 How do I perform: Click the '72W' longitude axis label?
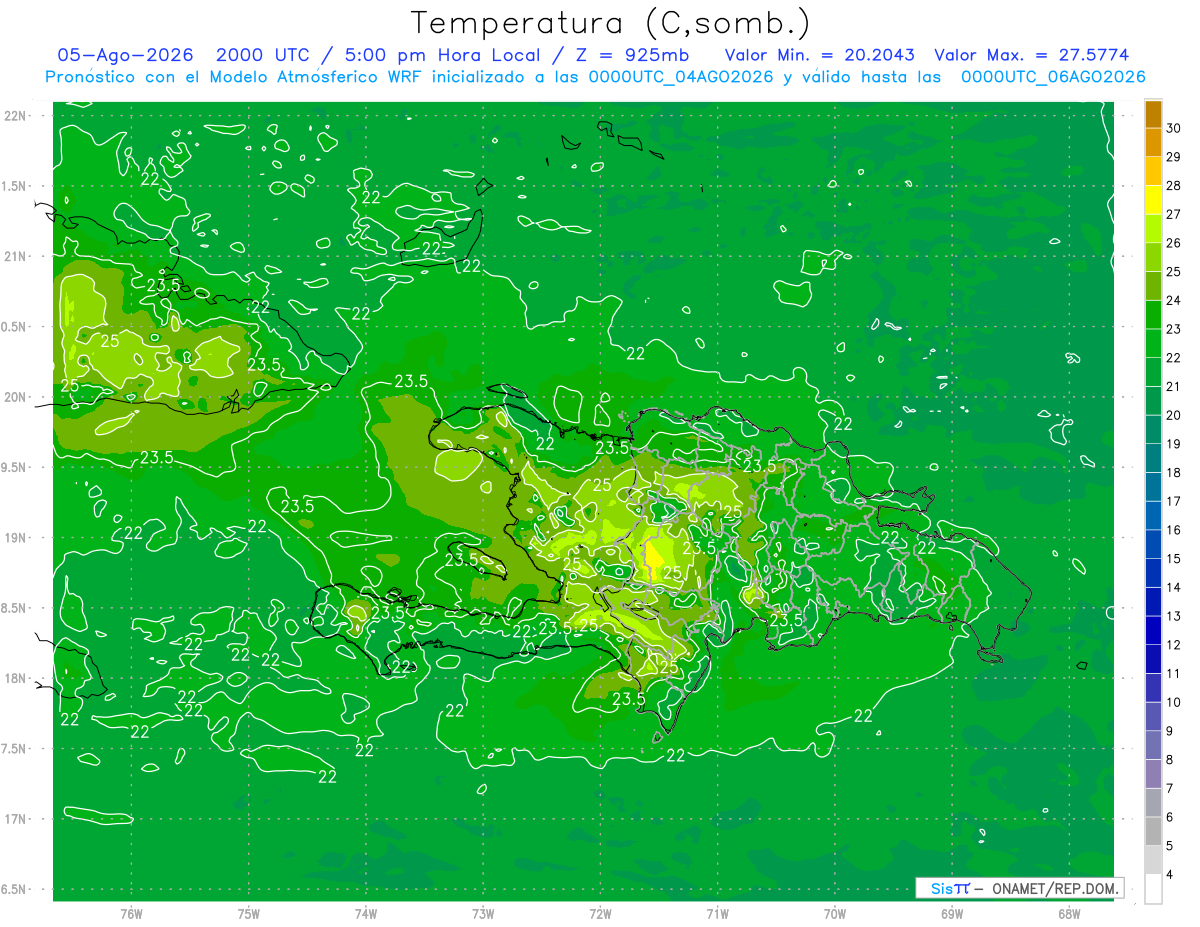point(600,913)
